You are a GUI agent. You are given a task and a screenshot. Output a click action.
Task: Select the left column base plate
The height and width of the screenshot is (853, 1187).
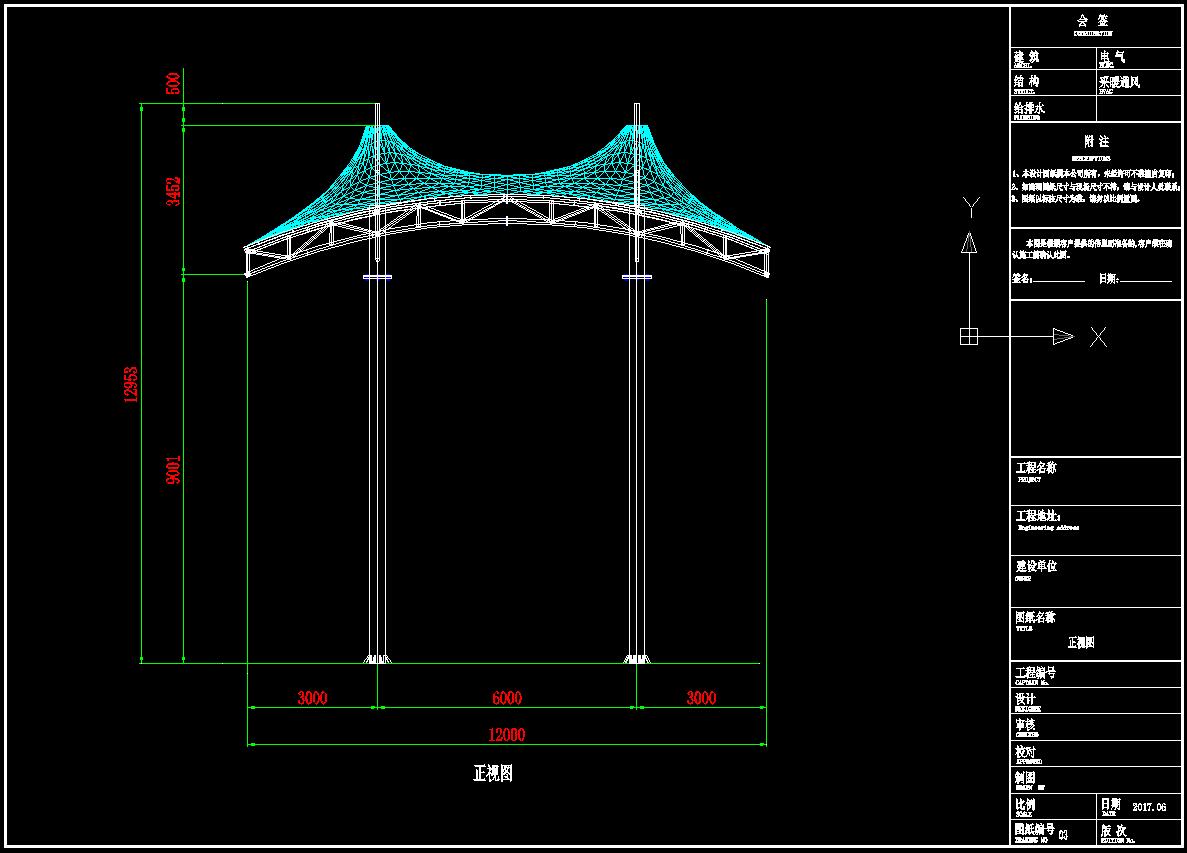click(x=376, y=659)
